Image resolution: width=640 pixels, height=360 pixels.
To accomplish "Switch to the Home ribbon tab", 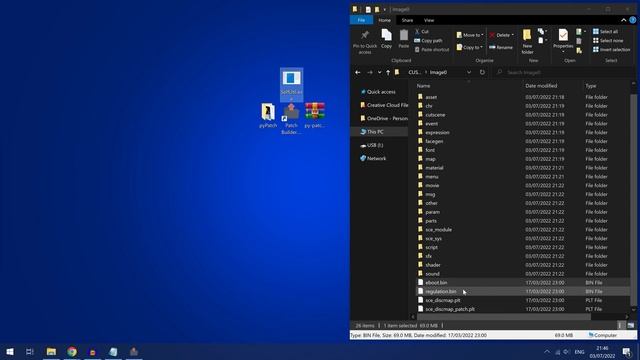I will (x=384, y=20).
